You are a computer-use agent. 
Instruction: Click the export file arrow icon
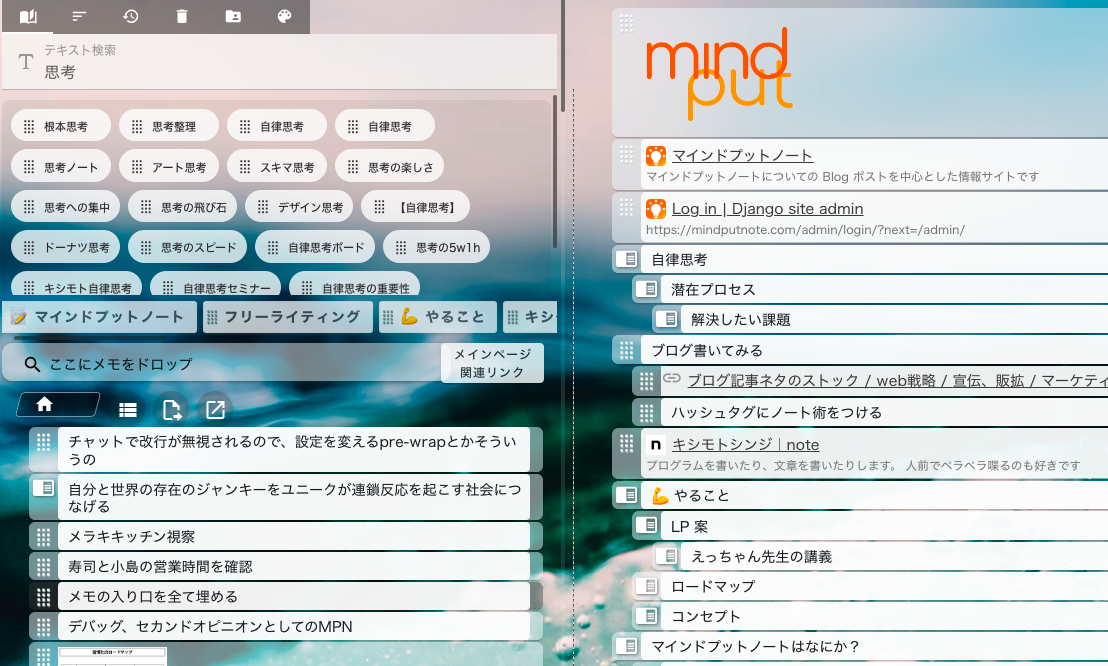point(172,409)
